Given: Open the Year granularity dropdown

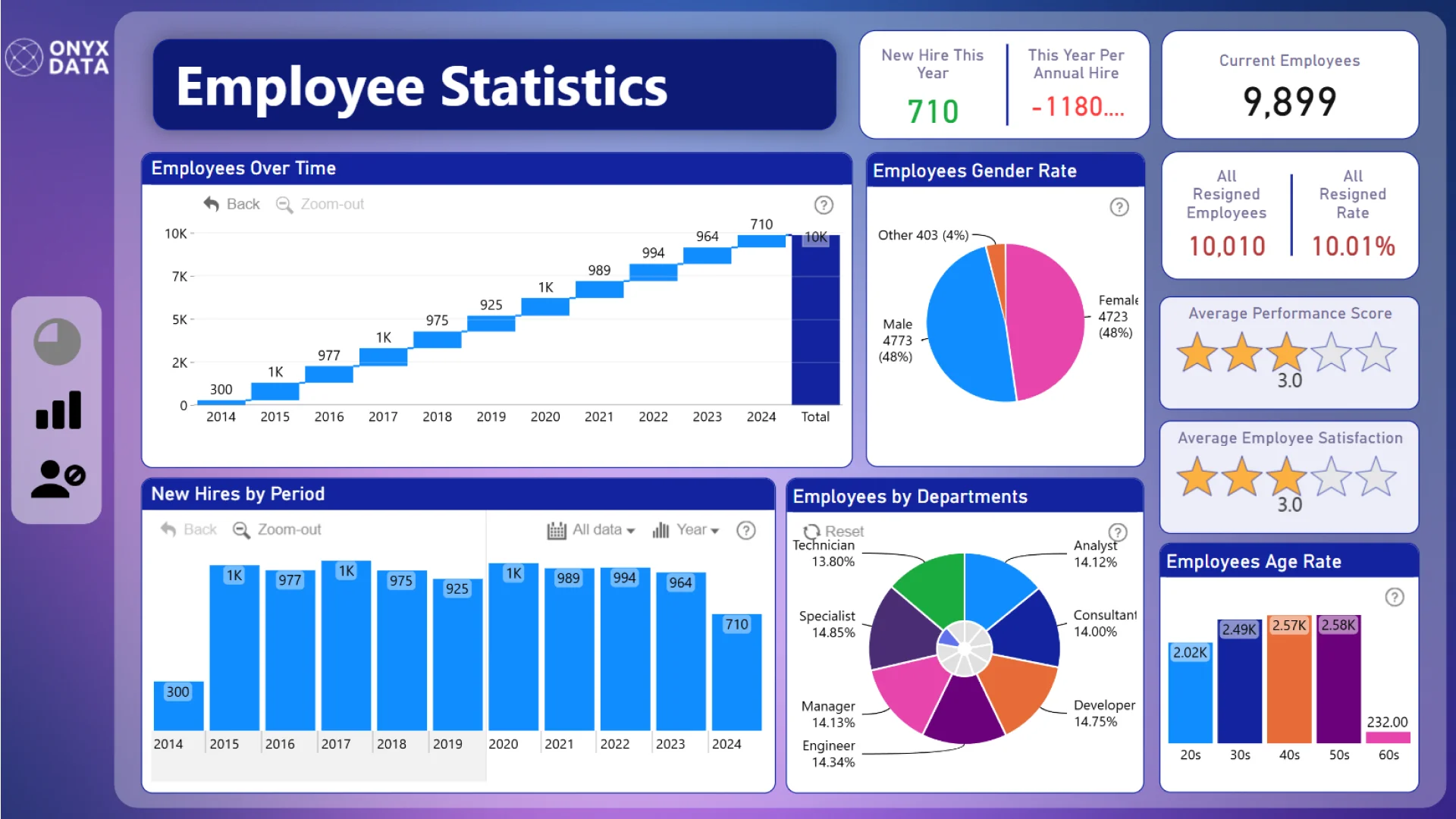Looking at the screenshot, I should pyautogui.click(x=686, y=530).
